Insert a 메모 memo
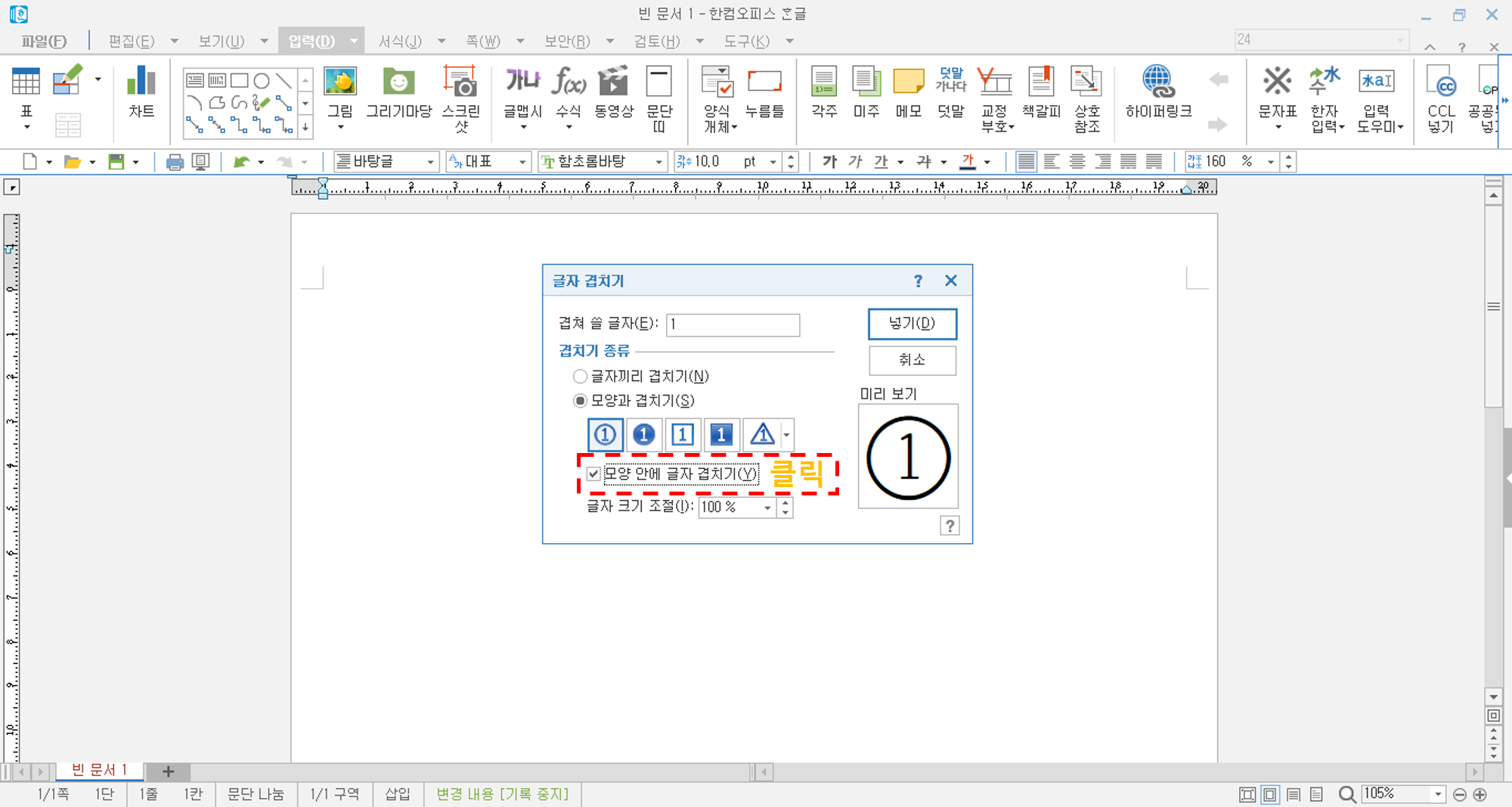The height and width of the screenshot is (807, 1512). click(909, 92)
